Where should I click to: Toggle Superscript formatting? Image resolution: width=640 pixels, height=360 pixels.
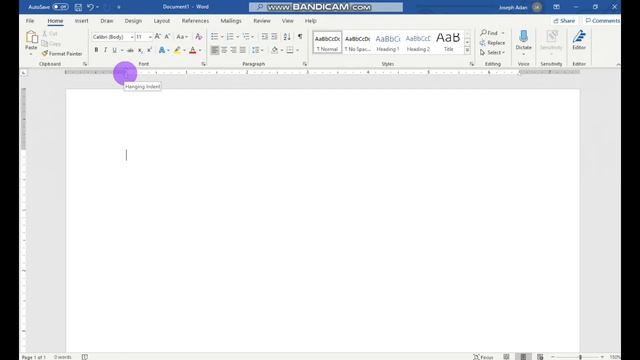pos(149,50)
